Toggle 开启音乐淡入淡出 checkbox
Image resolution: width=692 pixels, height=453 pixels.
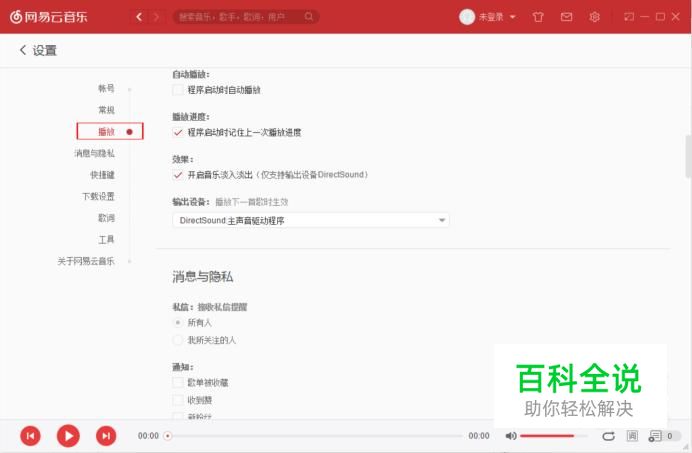point(178,175)
